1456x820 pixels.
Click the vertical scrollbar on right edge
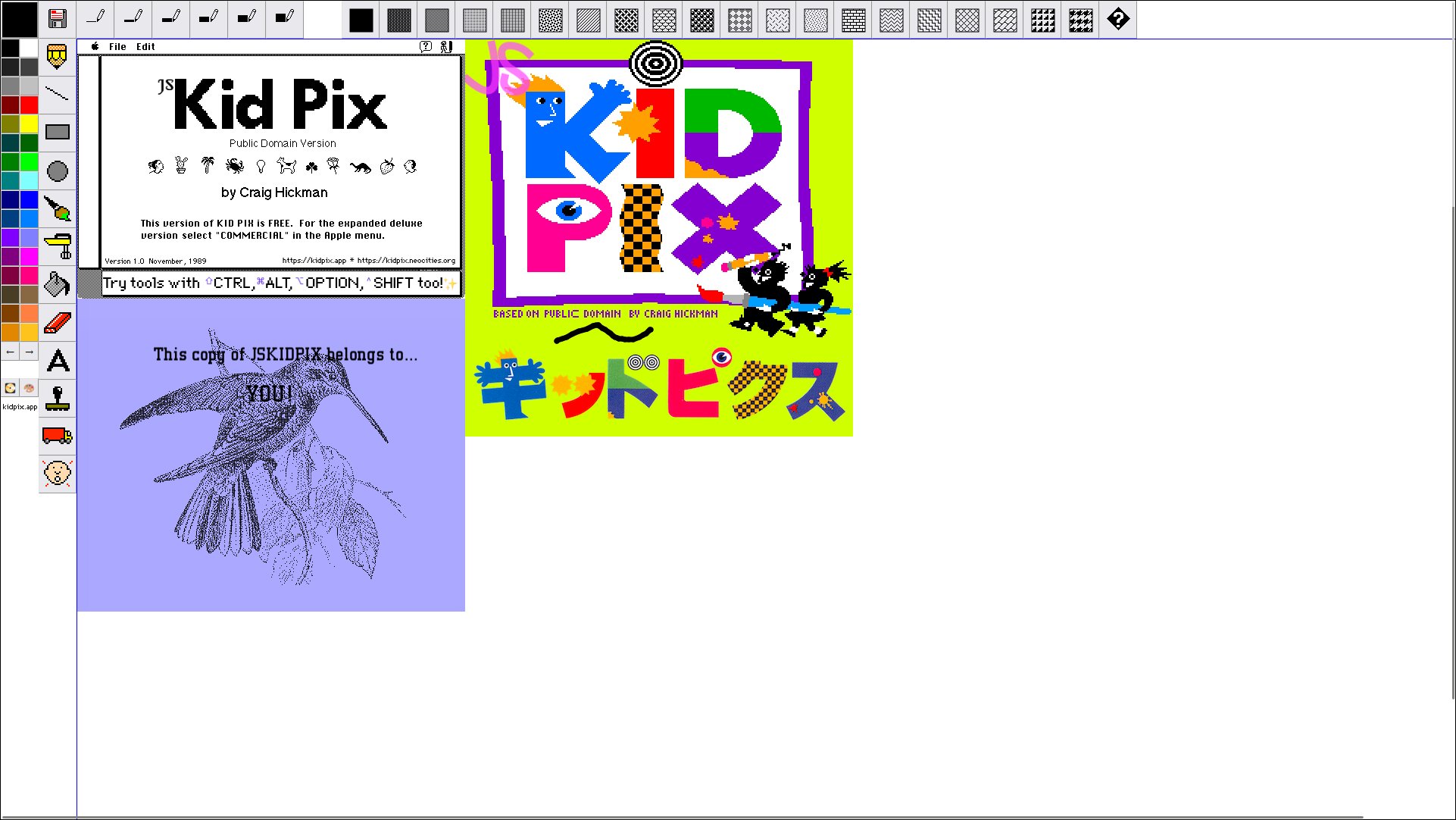1452,452
